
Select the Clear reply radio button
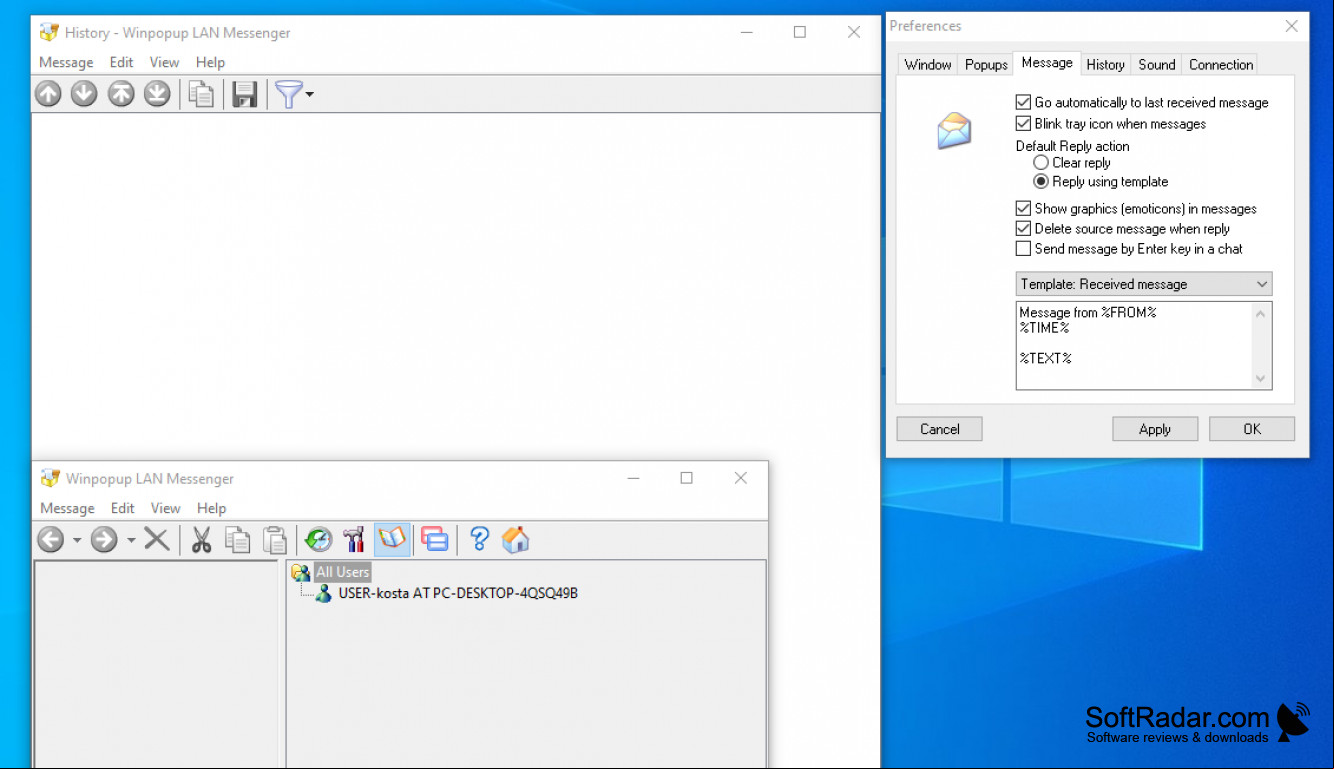tap(1041, 162)
